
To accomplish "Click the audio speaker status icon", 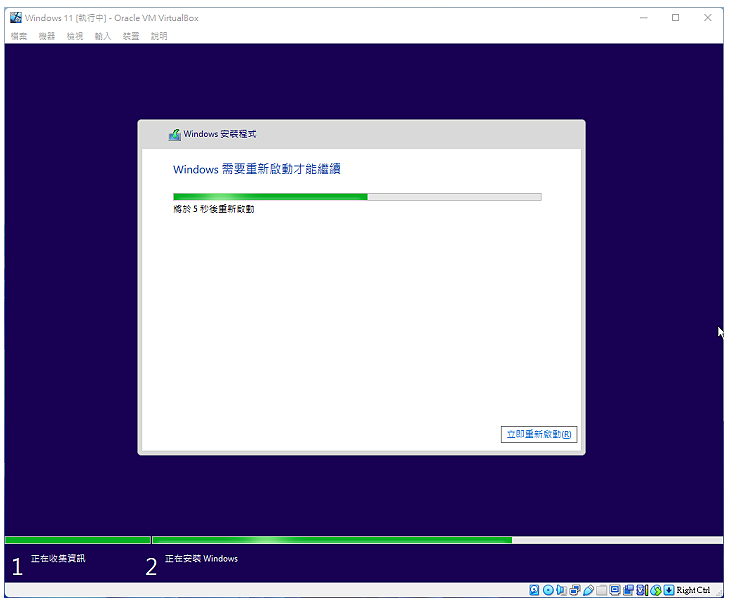I will click(562, 590).
